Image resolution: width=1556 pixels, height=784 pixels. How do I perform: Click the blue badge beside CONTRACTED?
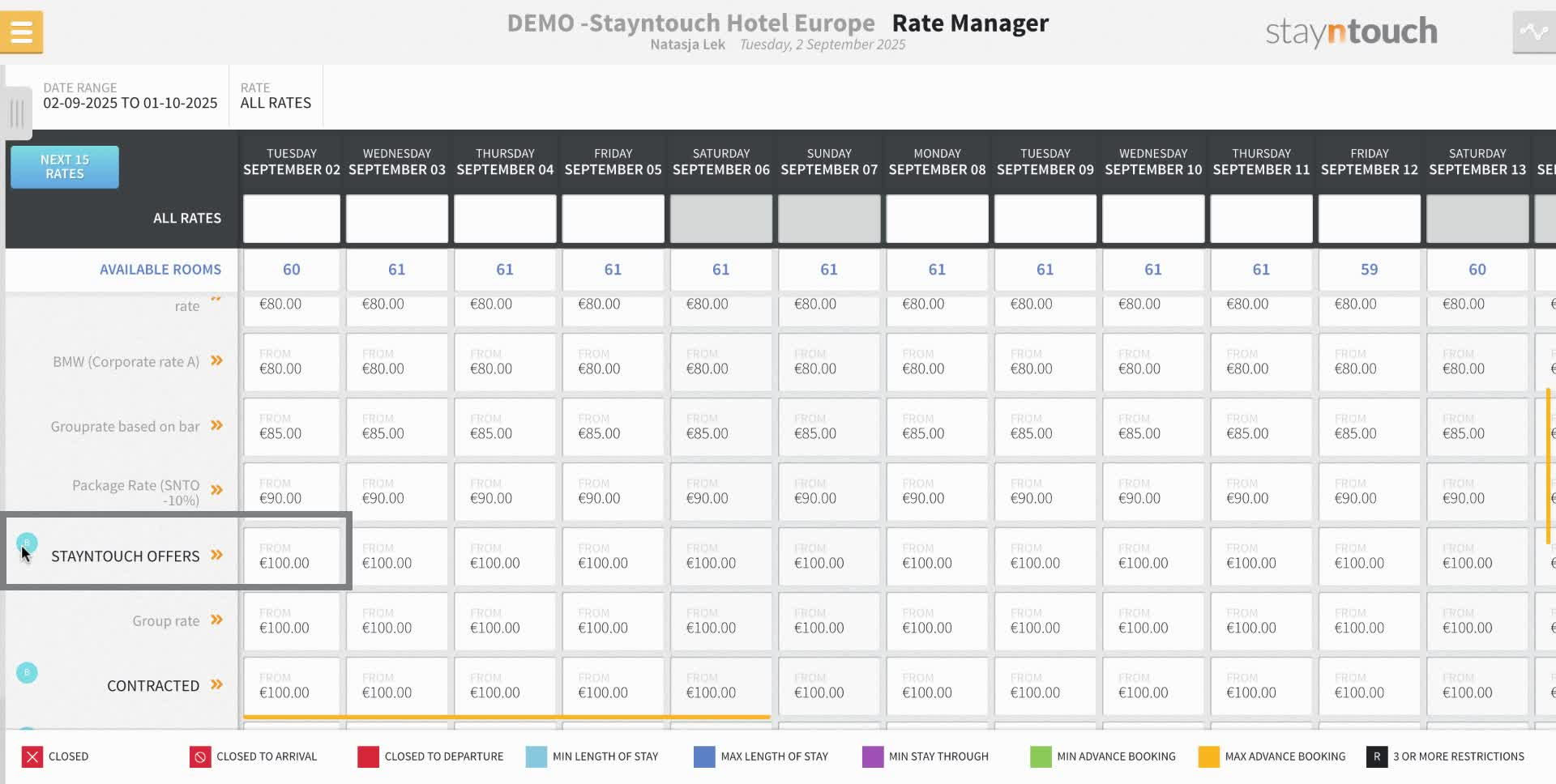coord(27,672)
